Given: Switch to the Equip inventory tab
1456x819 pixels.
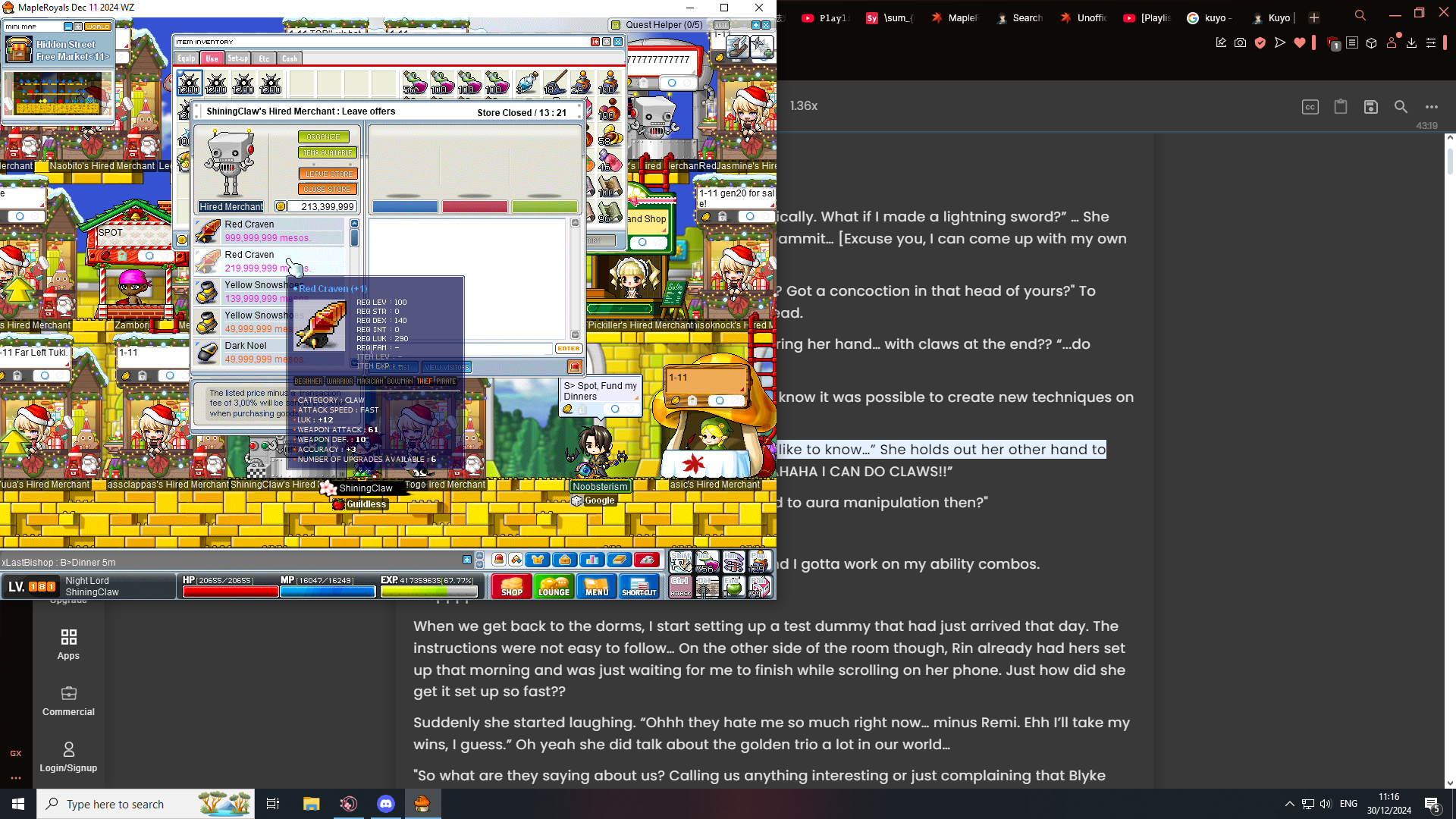Looking at the screenshot, I should click(x=187, y=58).
